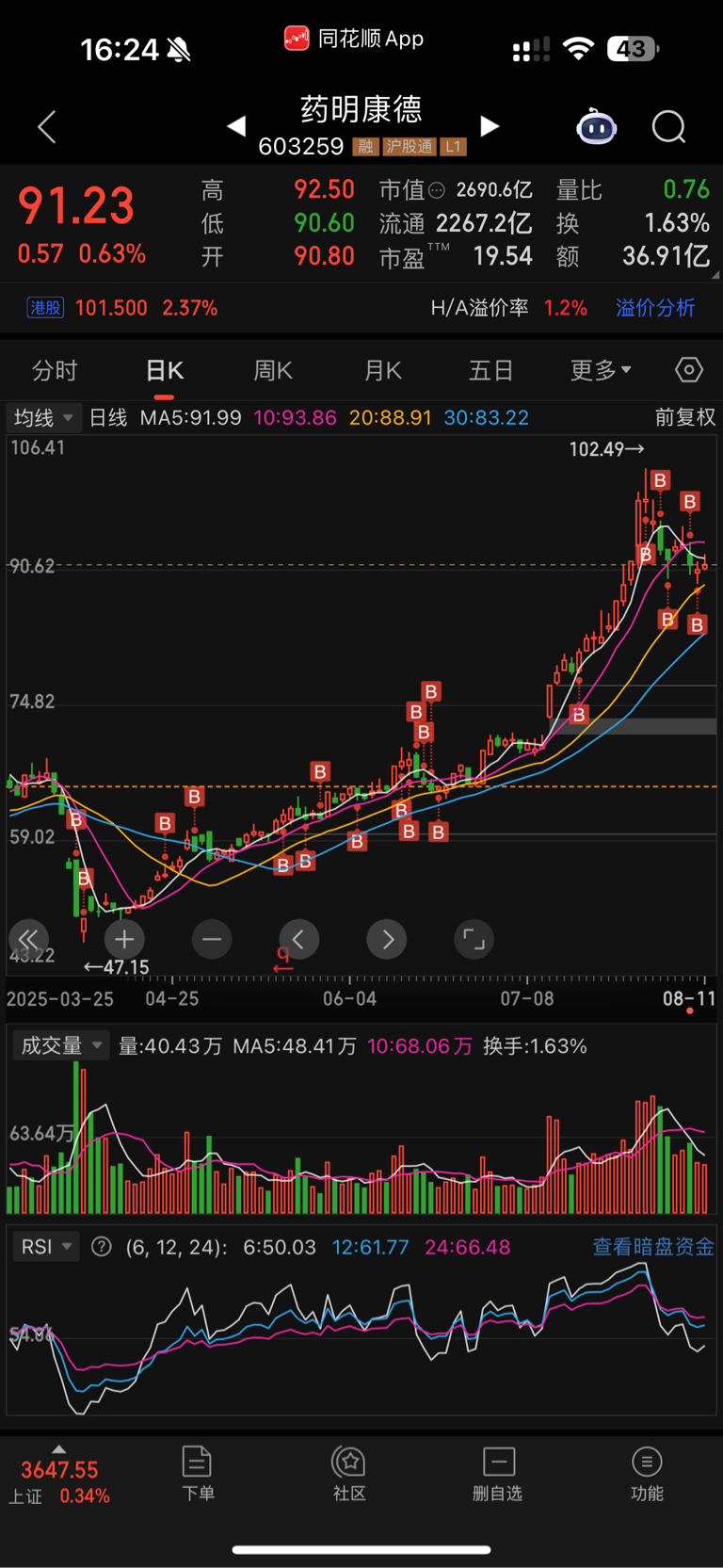Tap the L1 data level badge
The image size is (723, 1568).
[454, 147]
